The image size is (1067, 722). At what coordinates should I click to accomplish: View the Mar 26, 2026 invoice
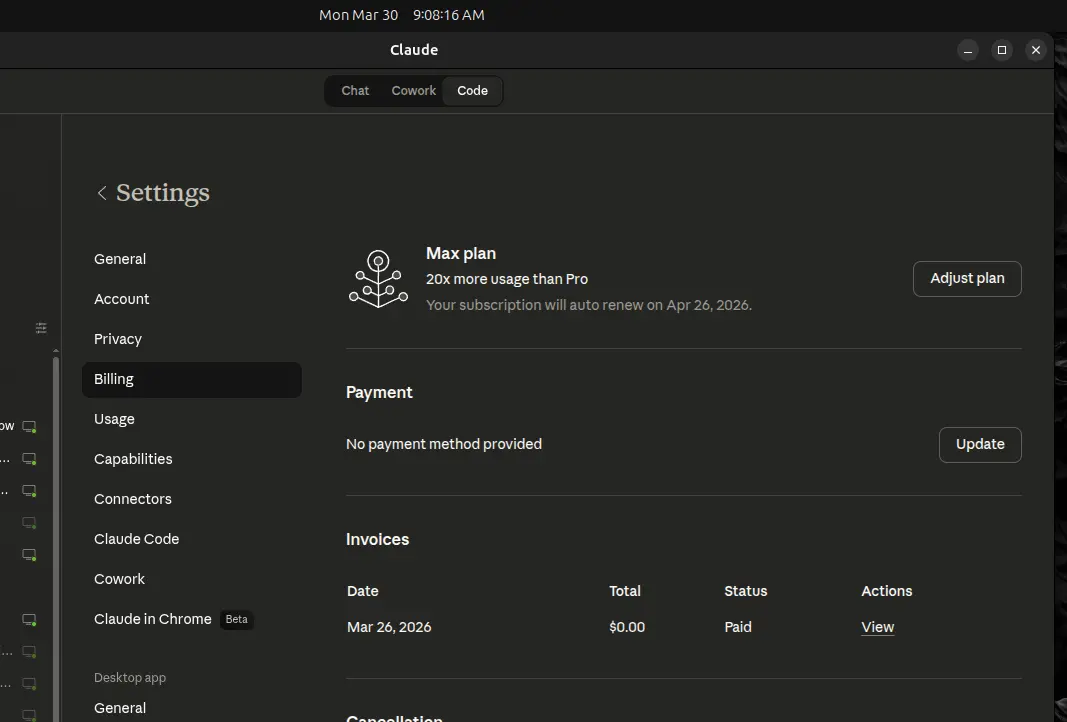878,627
